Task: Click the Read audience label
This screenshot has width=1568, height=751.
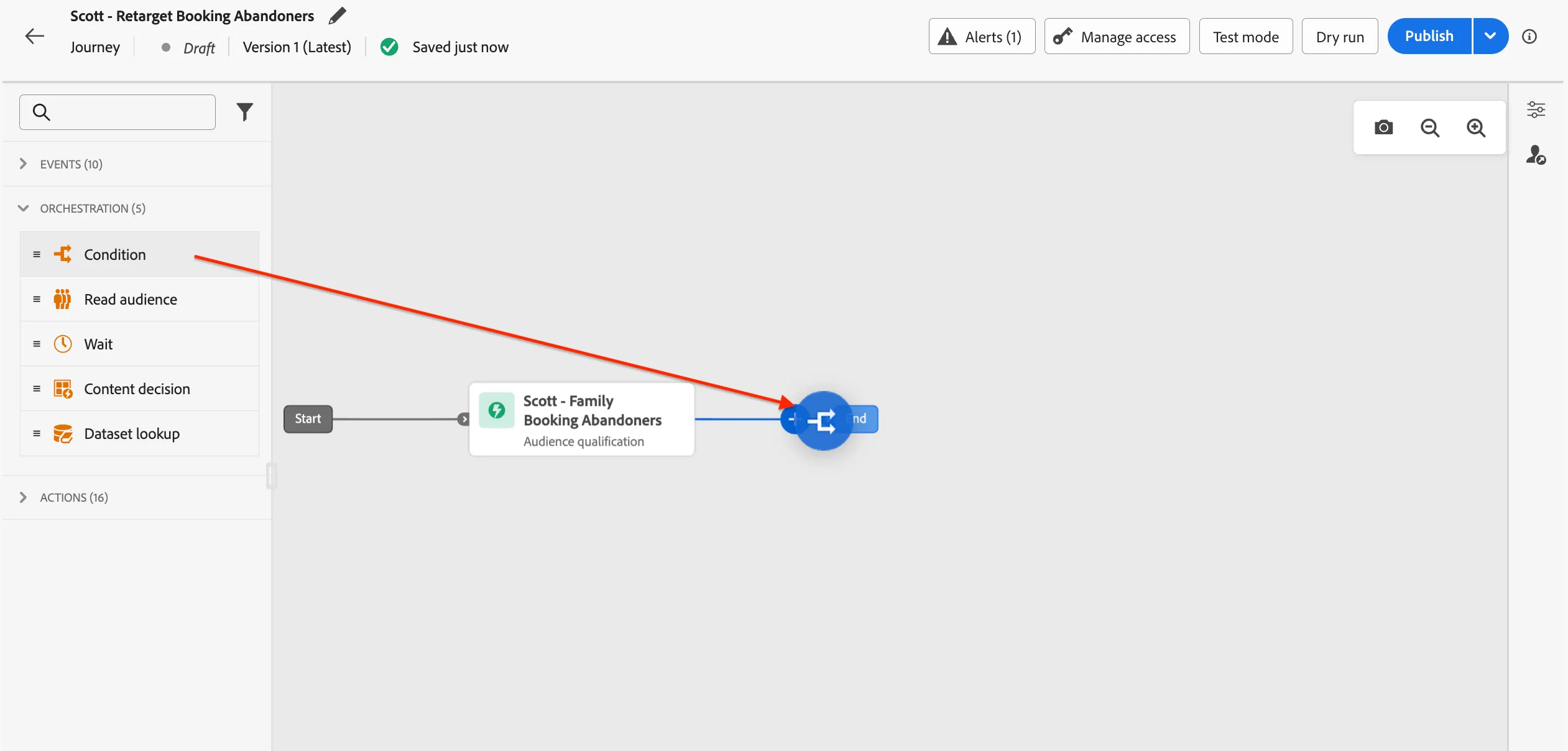Action: [131, 299]
